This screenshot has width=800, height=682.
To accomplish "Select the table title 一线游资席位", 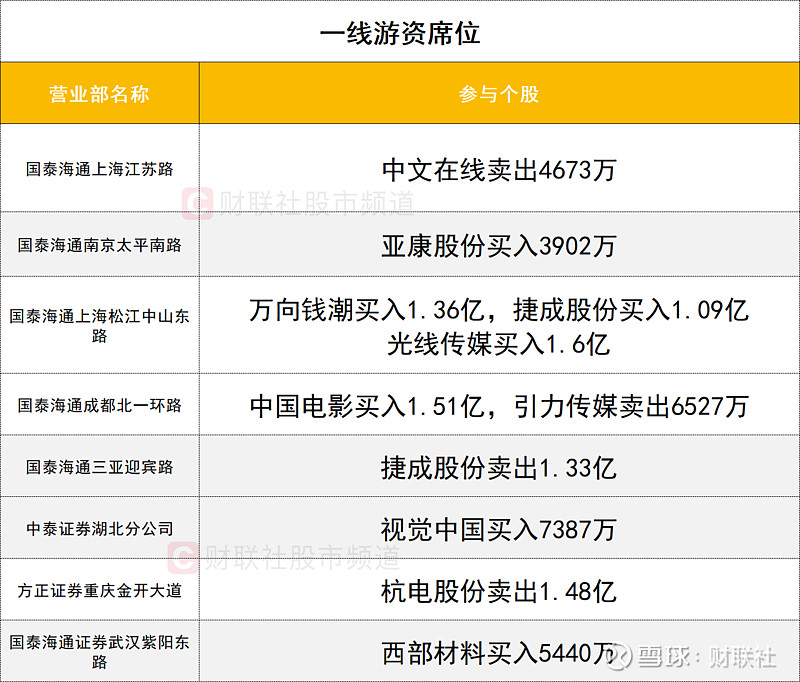I will [x=399, y=31].
